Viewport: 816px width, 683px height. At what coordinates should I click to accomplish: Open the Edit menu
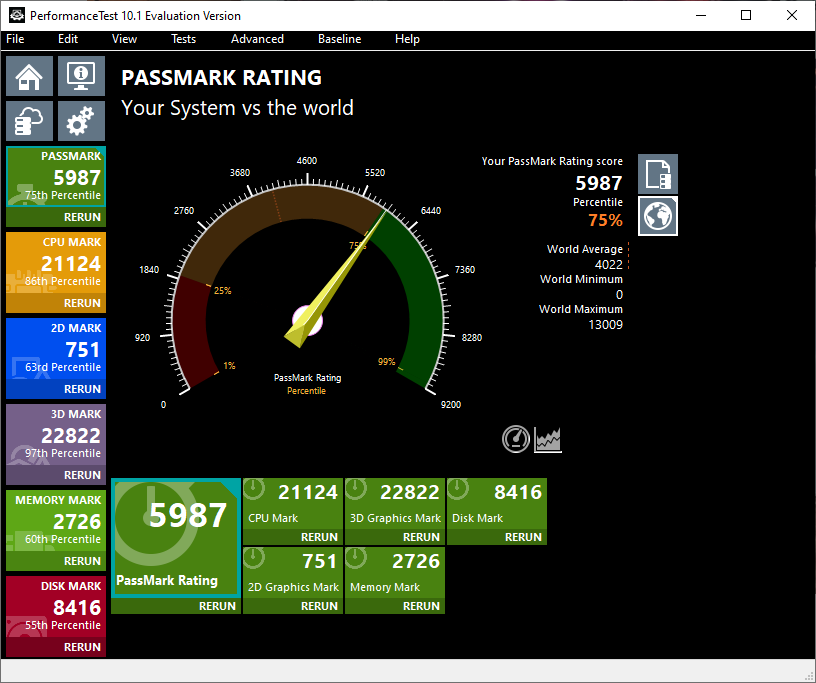[68, 39]
